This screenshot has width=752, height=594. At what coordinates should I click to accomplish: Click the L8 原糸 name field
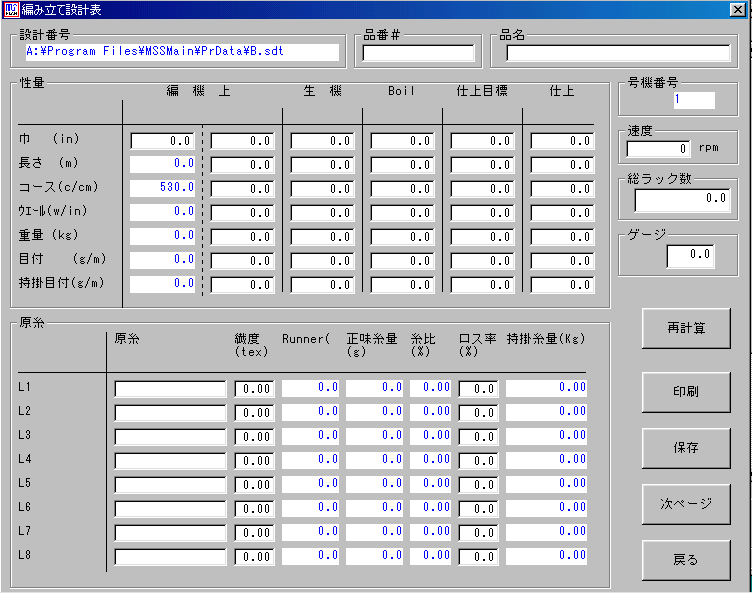[170, 557]
